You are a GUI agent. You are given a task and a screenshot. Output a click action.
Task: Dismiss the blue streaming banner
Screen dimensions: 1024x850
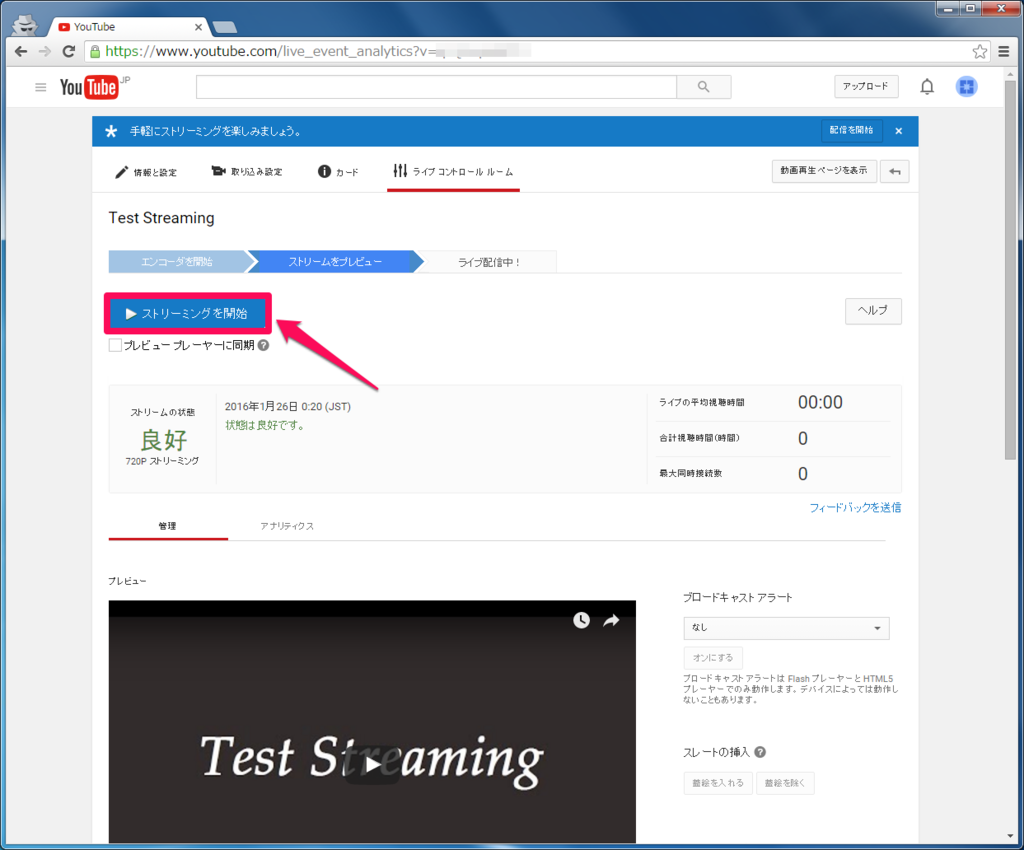(x=899, y=131)
